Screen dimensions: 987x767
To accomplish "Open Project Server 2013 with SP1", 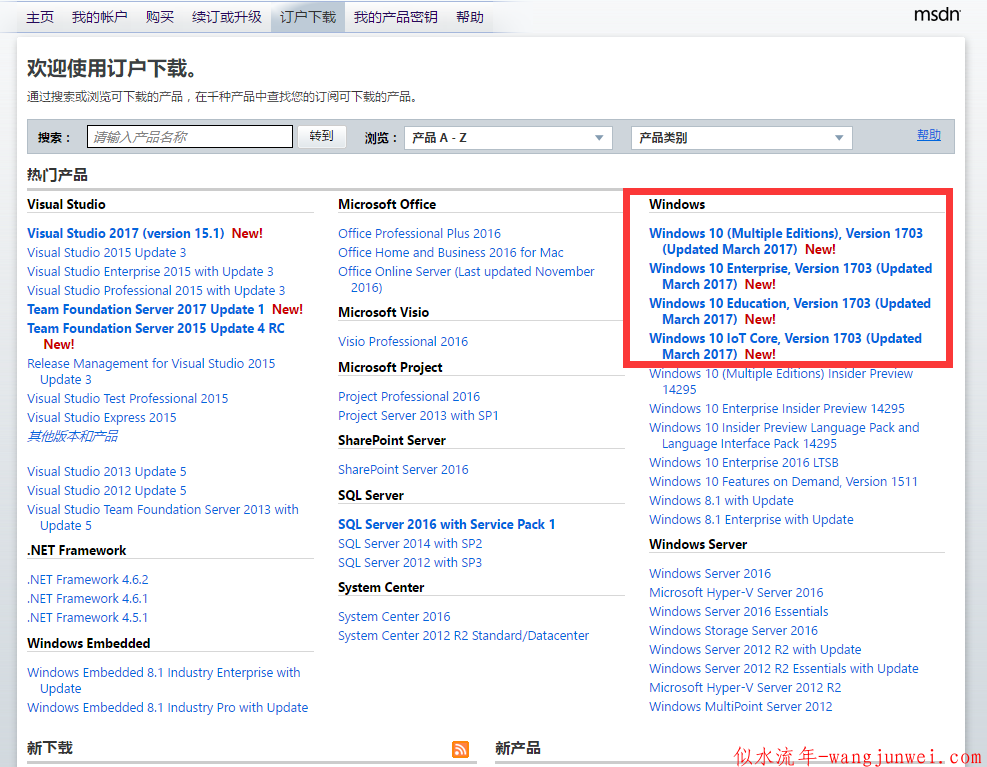I will point(418,416).
